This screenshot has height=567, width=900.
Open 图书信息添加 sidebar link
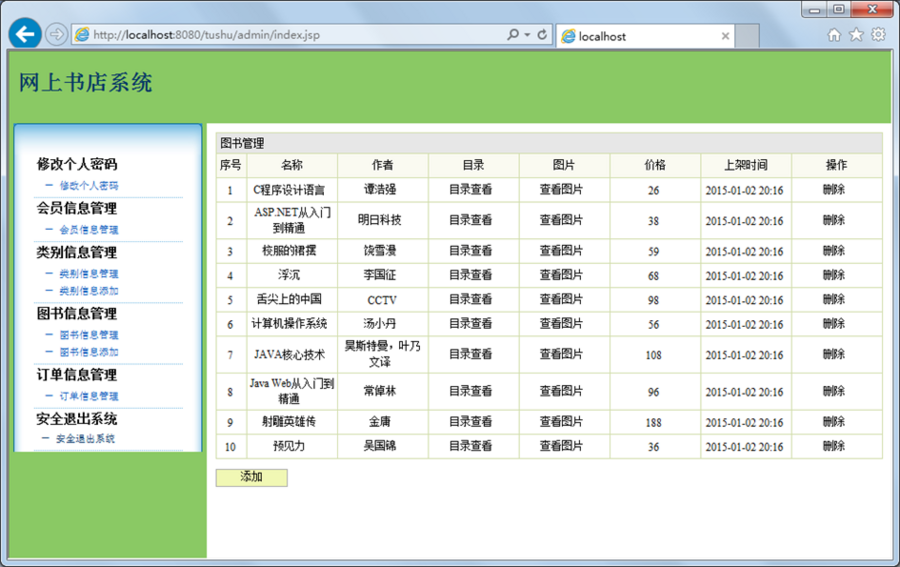click(89, 352)
